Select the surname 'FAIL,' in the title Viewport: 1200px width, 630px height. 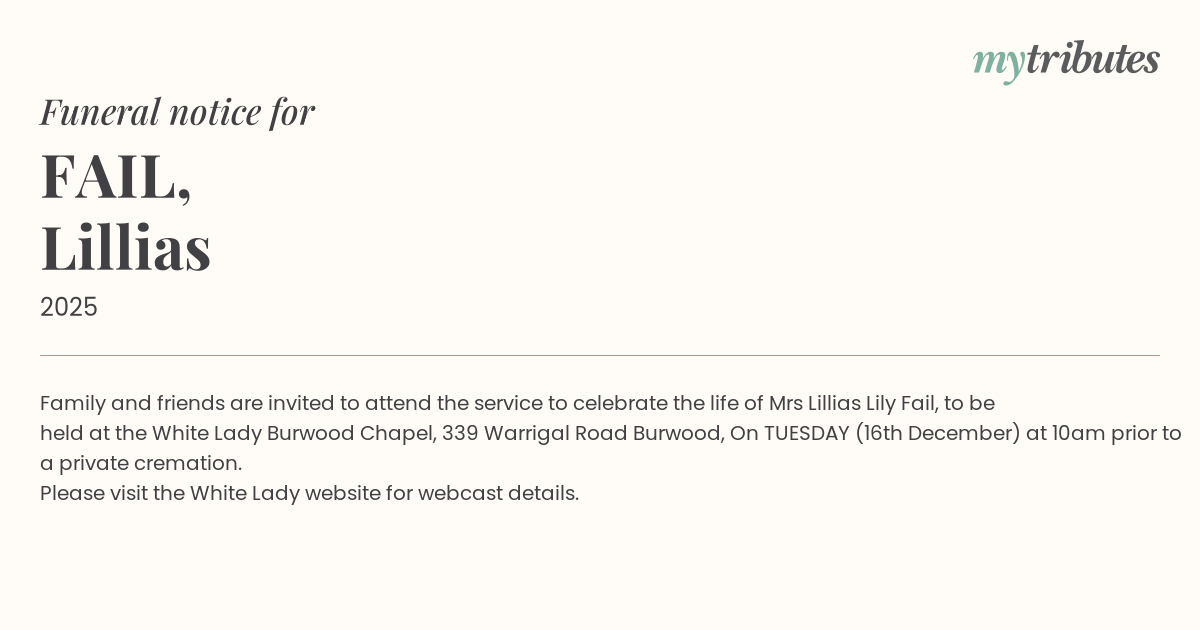(x=116, y=177)
